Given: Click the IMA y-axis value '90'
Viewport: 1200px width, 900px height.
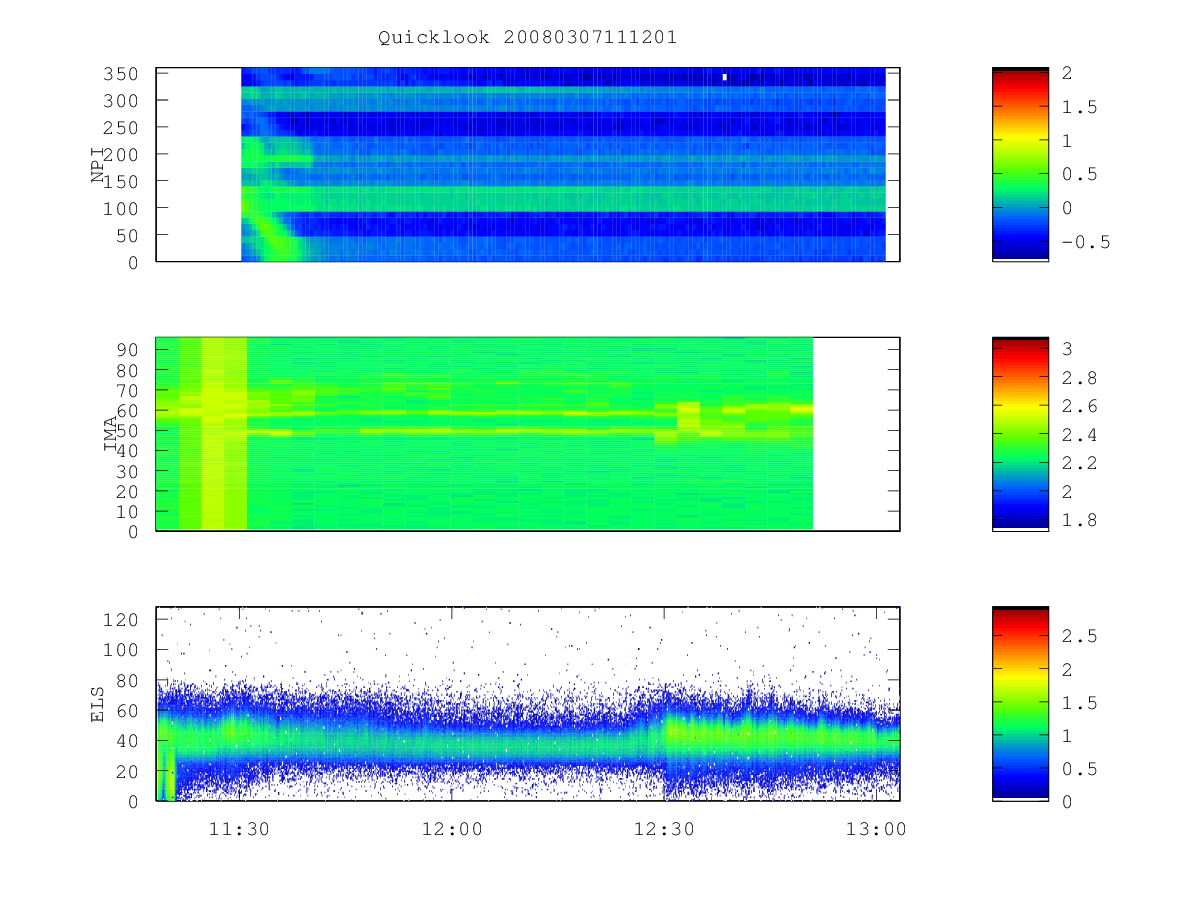Looking at the screenshot, I should 127,349.
